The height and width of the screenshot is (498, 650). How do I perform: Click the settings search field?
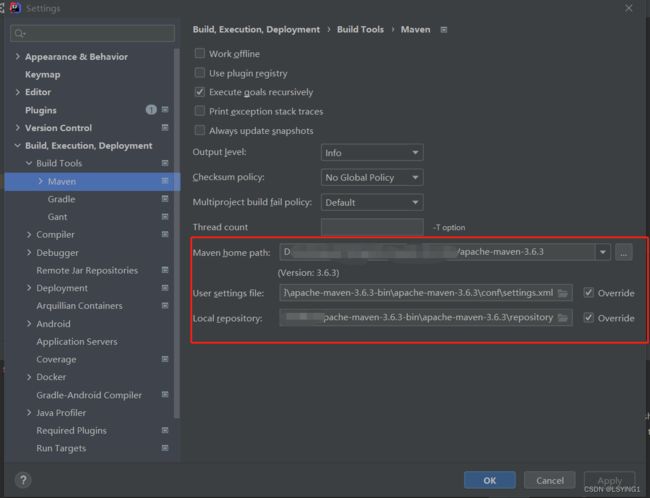[x=92, y=33]
